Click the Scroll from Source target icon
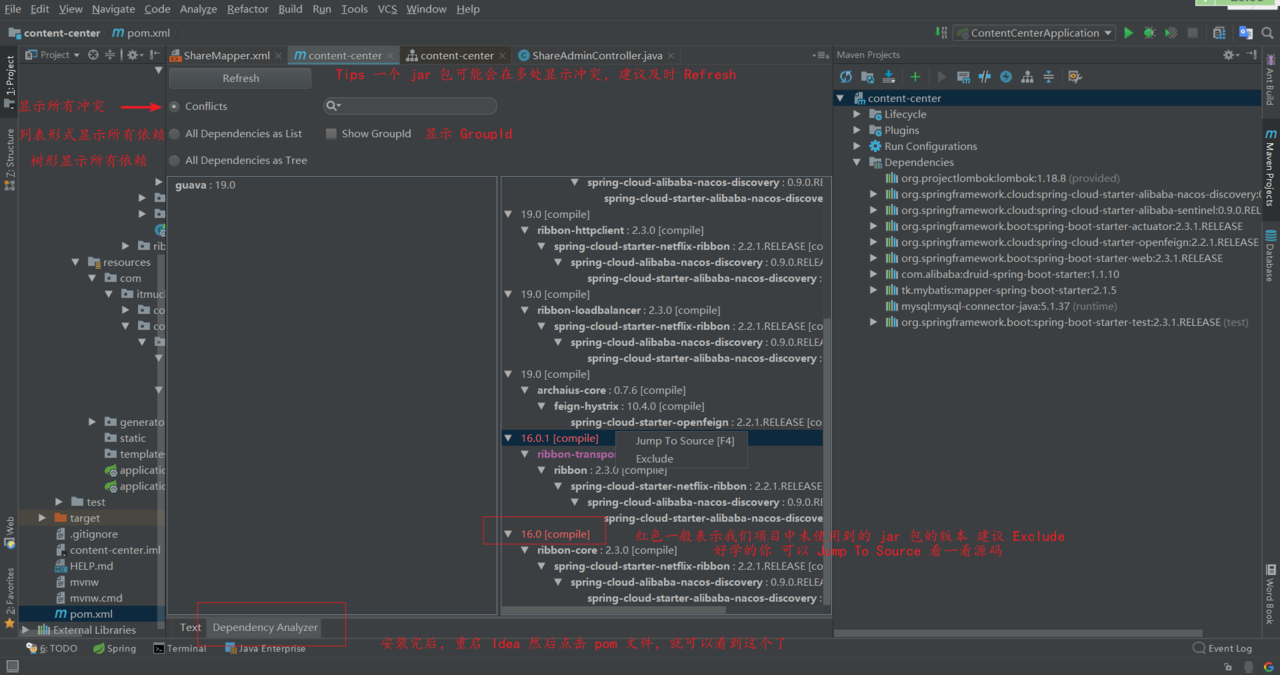This screenshot has height=675, width=1280. point(94,55)
